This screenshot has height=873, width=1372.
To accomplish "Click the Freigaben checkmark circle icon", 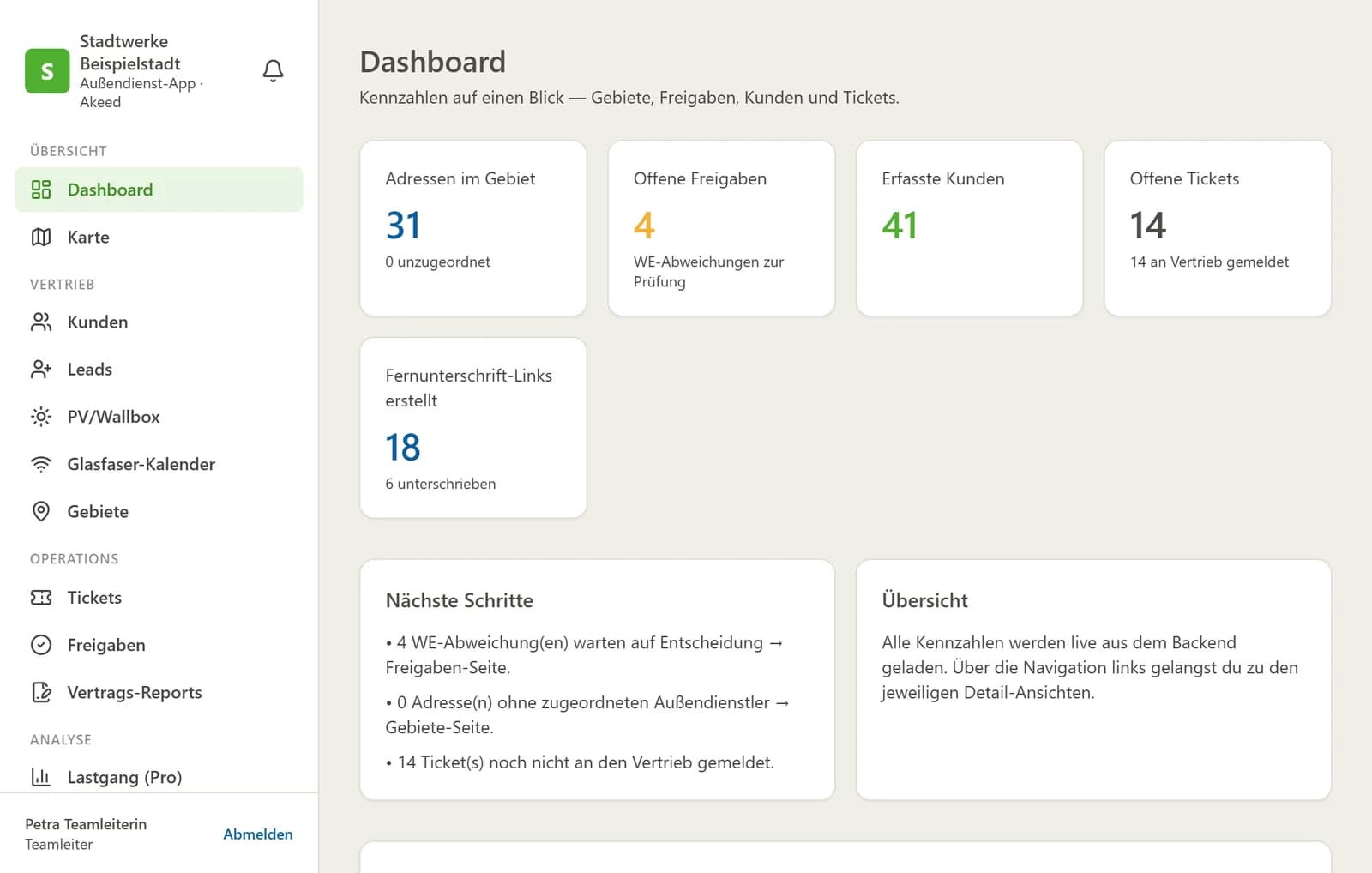I will click(x=41, y=645).
